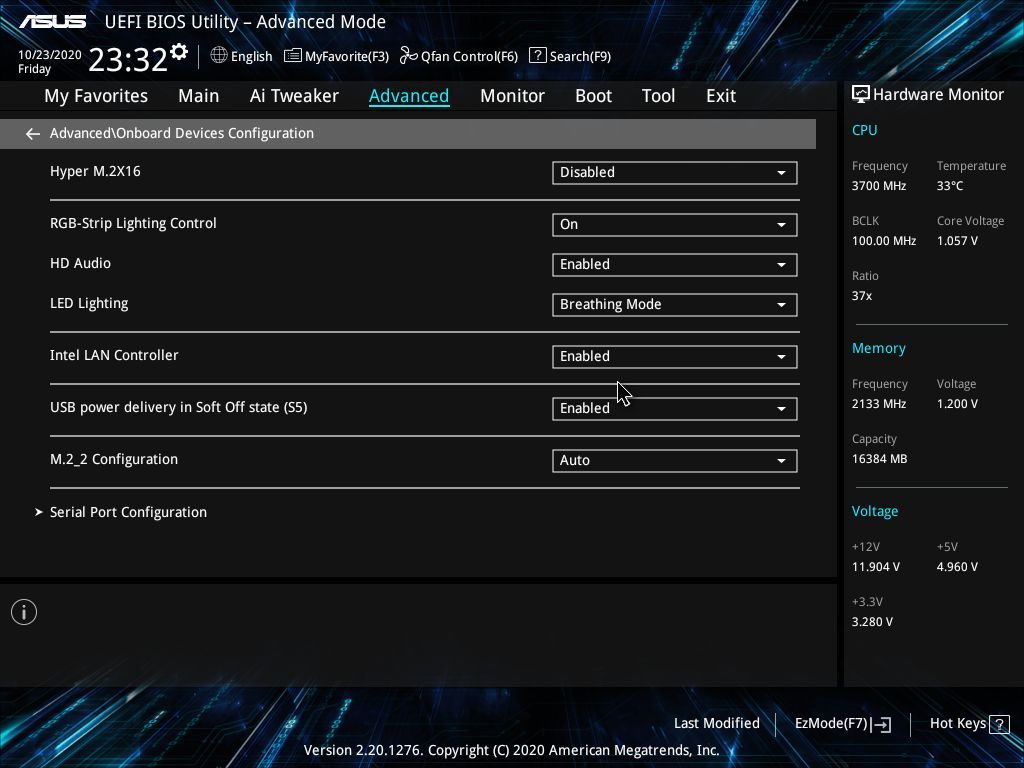This screenshot has width=1024, height=768.
Task: Click the 1.057 V core voltage value
Action: point(957,241)
